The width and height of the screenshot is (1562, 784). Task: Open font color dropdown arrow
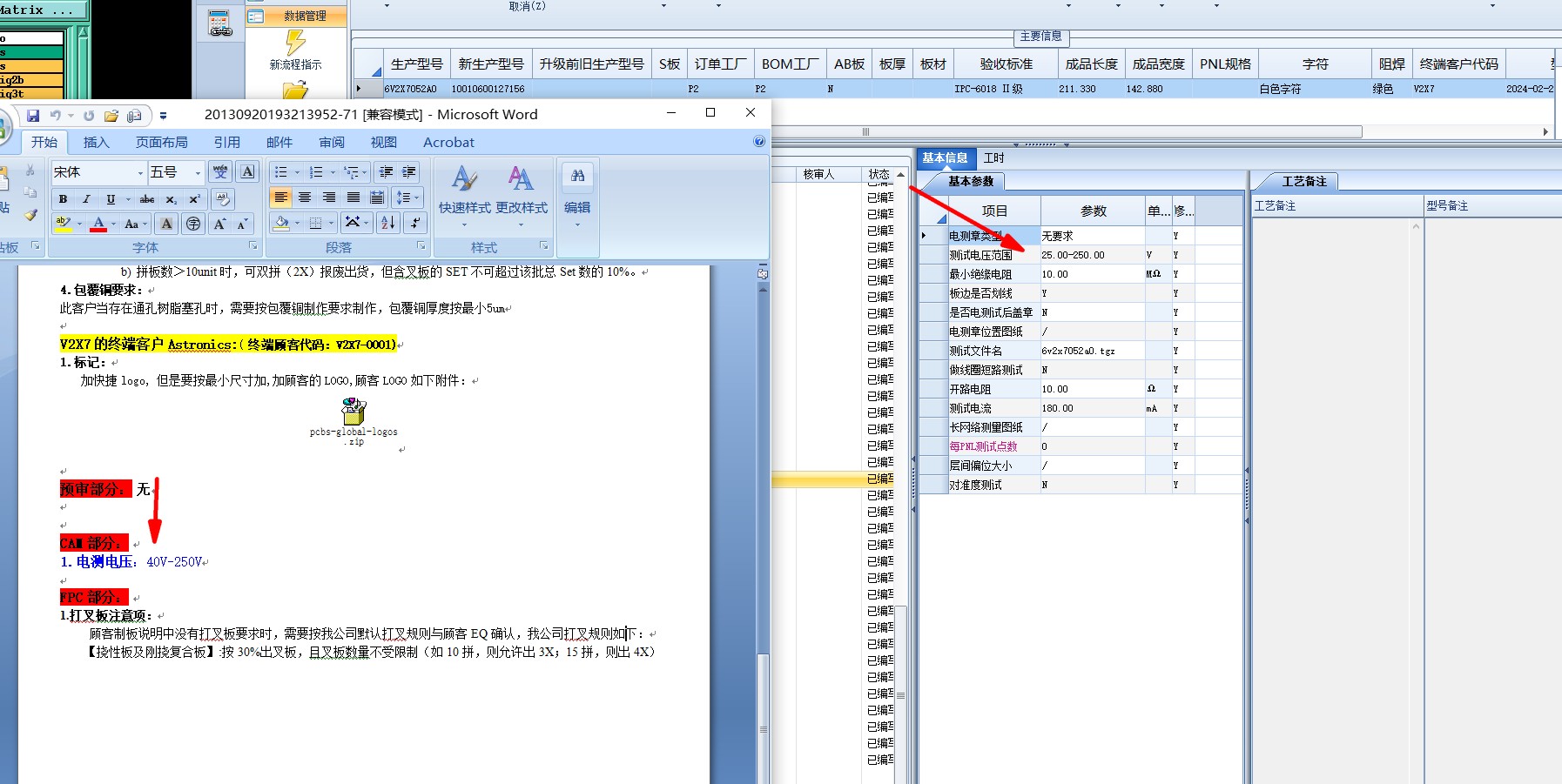point(113,224)
